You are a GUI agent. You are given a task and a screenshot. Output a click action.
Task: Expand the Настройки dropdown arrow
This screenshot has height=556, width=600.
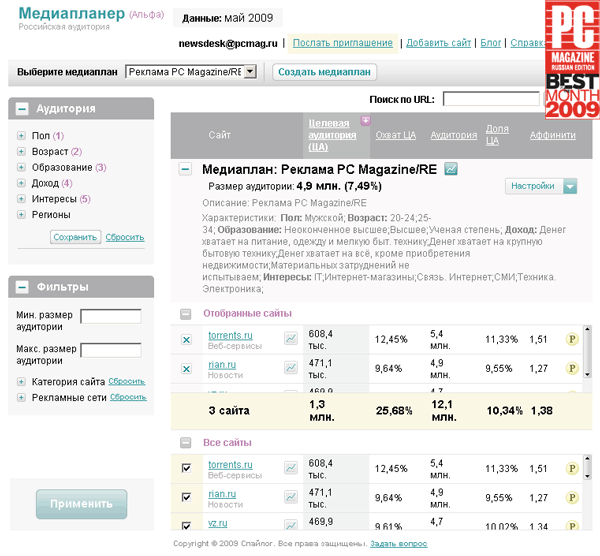[x=570, y=186]
